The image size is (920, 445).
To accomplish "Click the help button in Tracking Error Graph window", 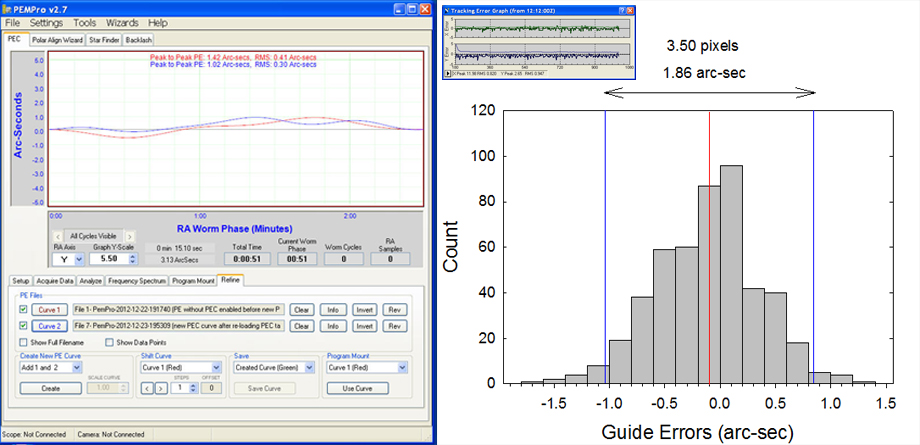I will point(622,11).
